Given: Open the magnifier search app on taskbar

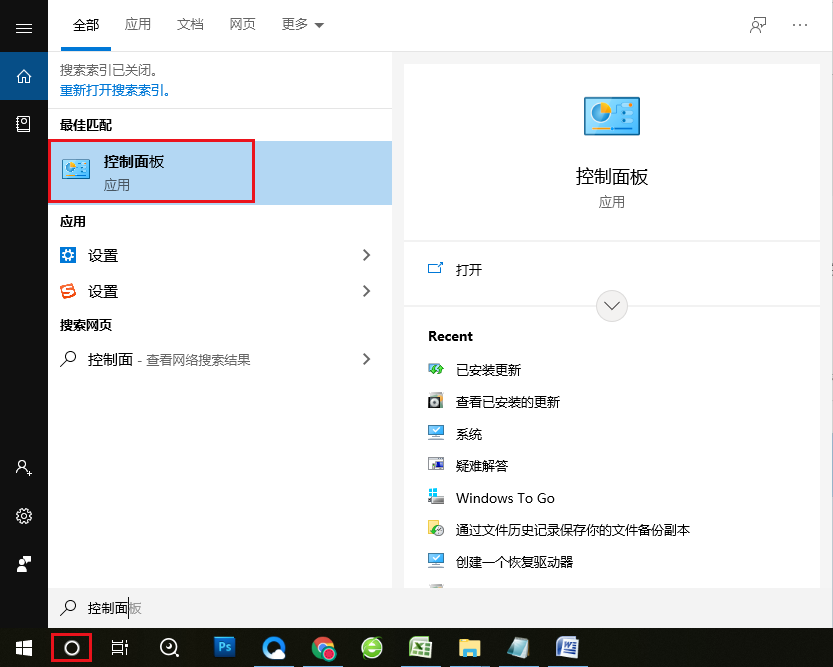Looking at the screenshot, I should [169, 648].
